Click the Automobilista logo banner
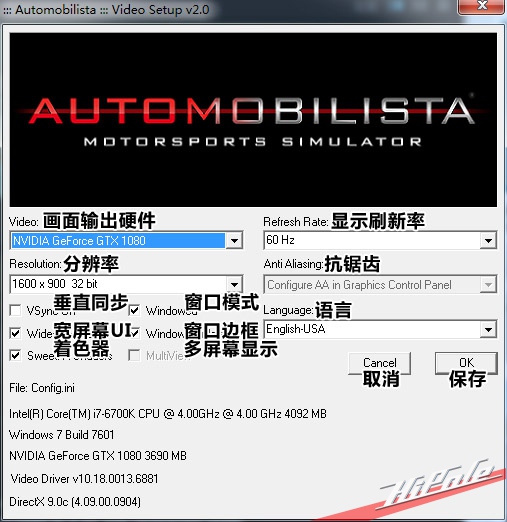 click(x=253, y=120)
